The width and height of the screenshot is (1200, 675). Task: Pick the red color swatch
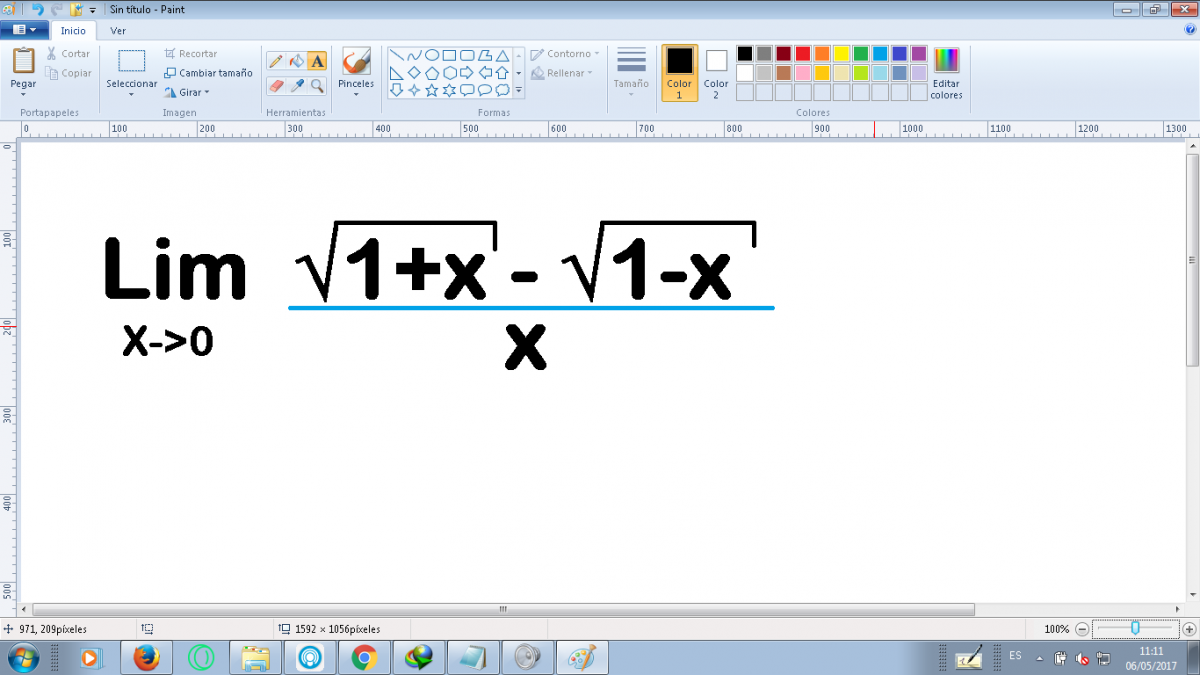802,54
